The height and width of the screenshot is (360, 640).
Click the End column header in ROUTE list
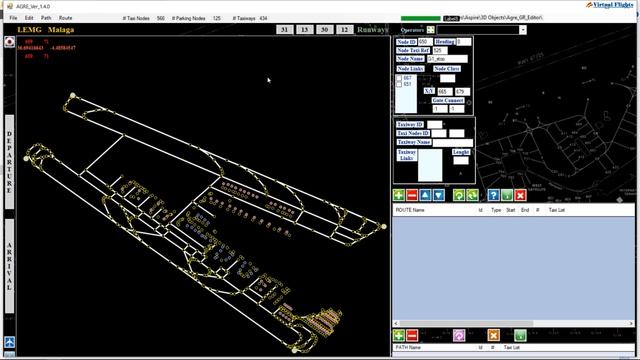(525, 210)
